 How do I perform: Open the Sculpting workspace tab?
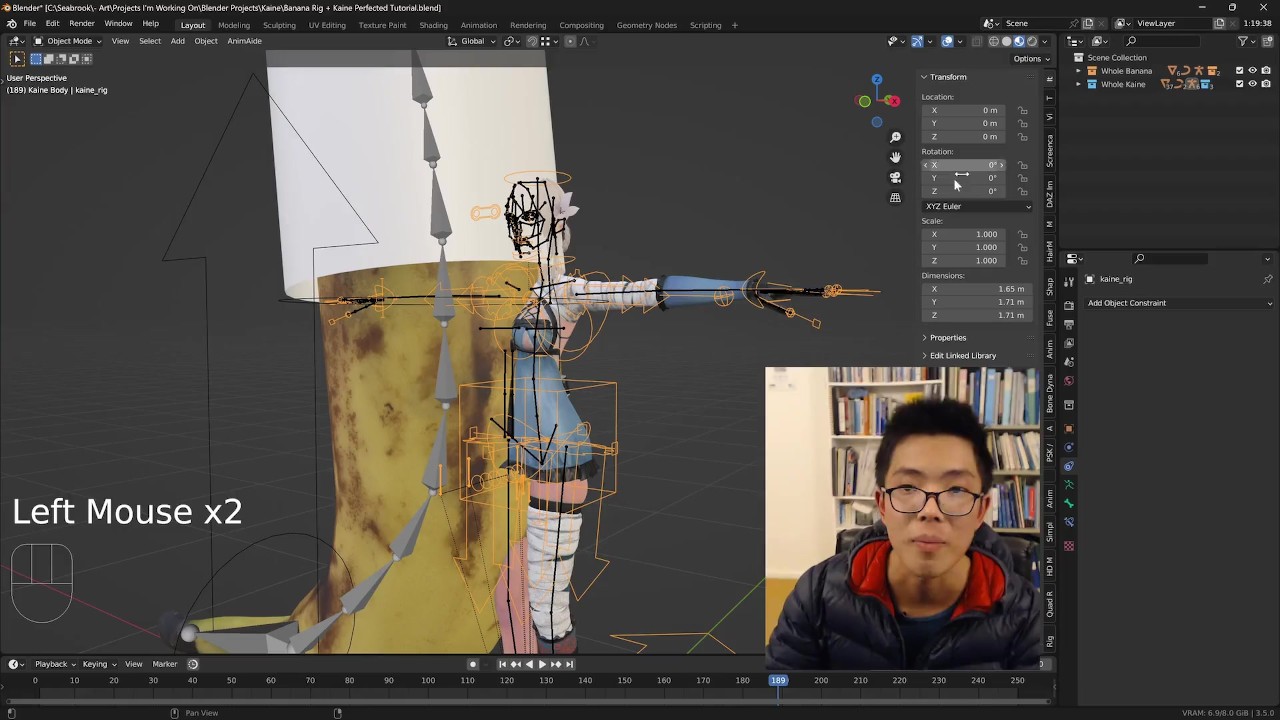click(x=279, y=25)
